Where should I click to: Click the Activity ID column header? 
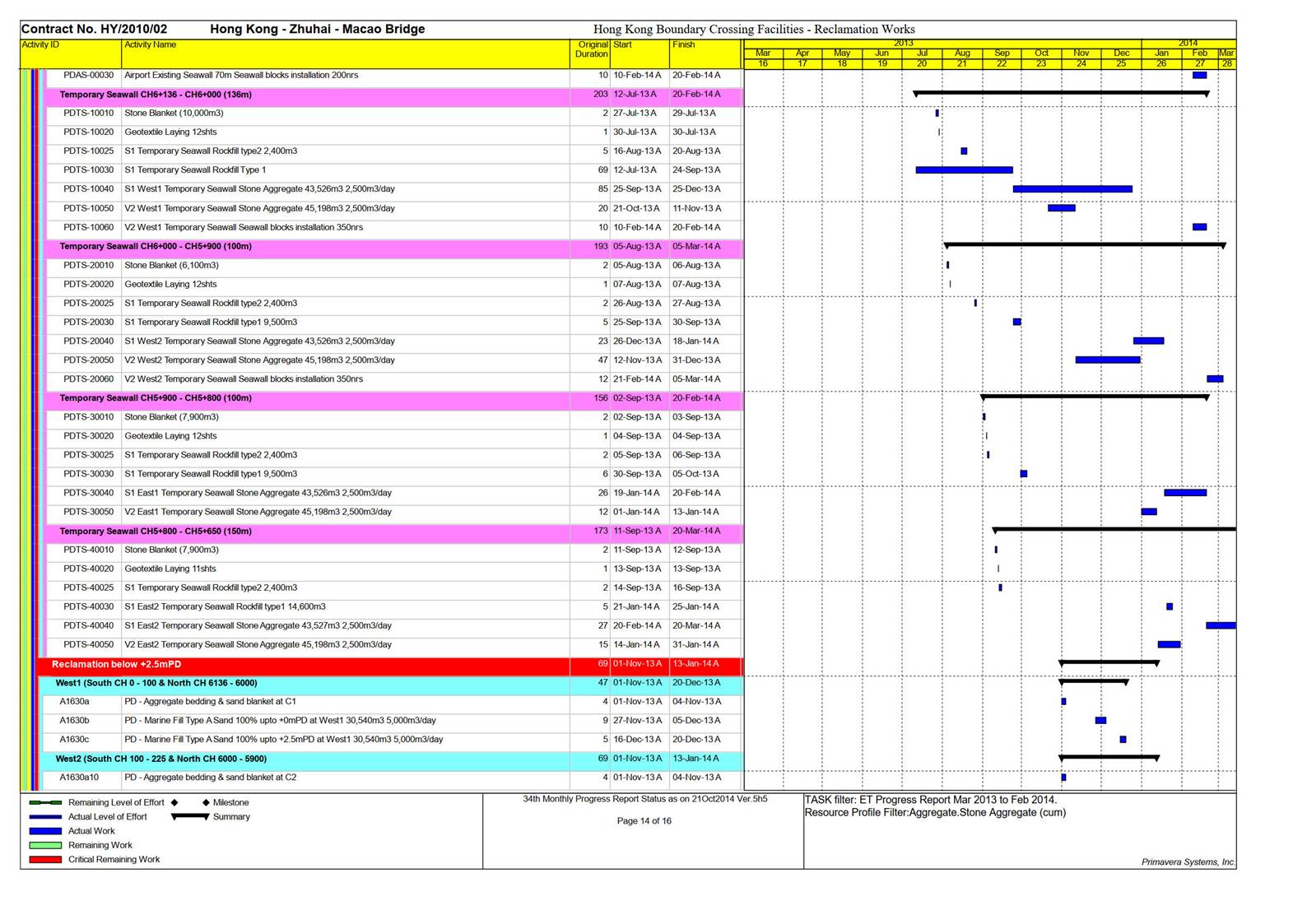(72, 53)
